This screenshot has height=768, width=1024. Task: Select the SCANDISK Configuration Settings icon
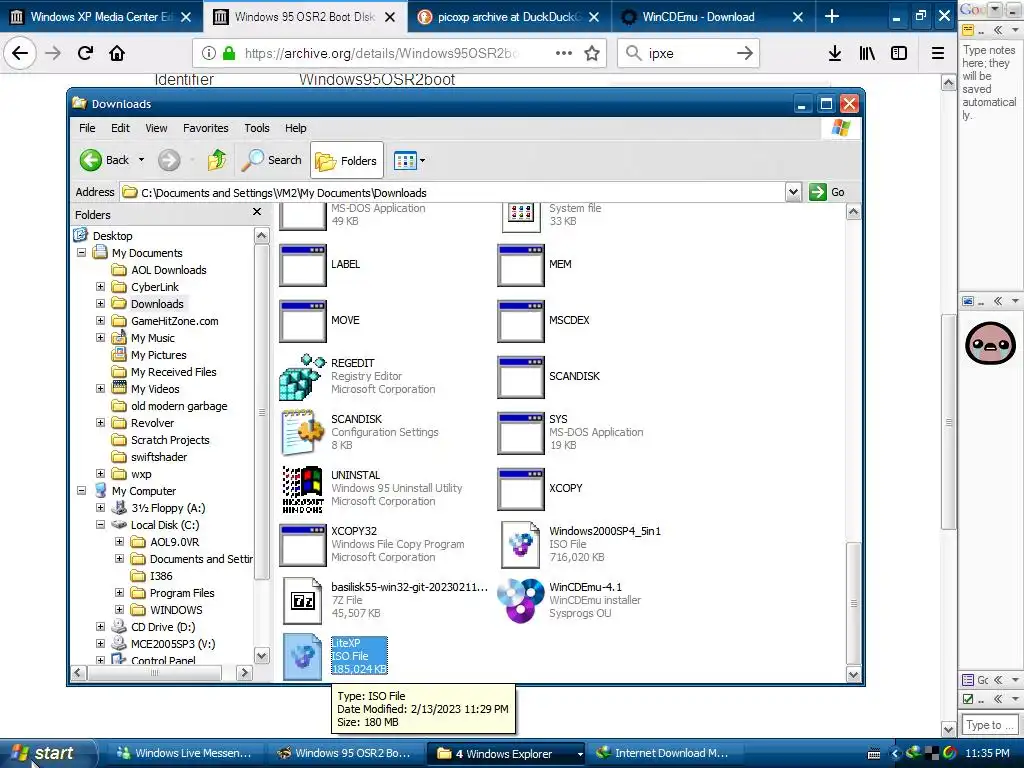[303, 432]
